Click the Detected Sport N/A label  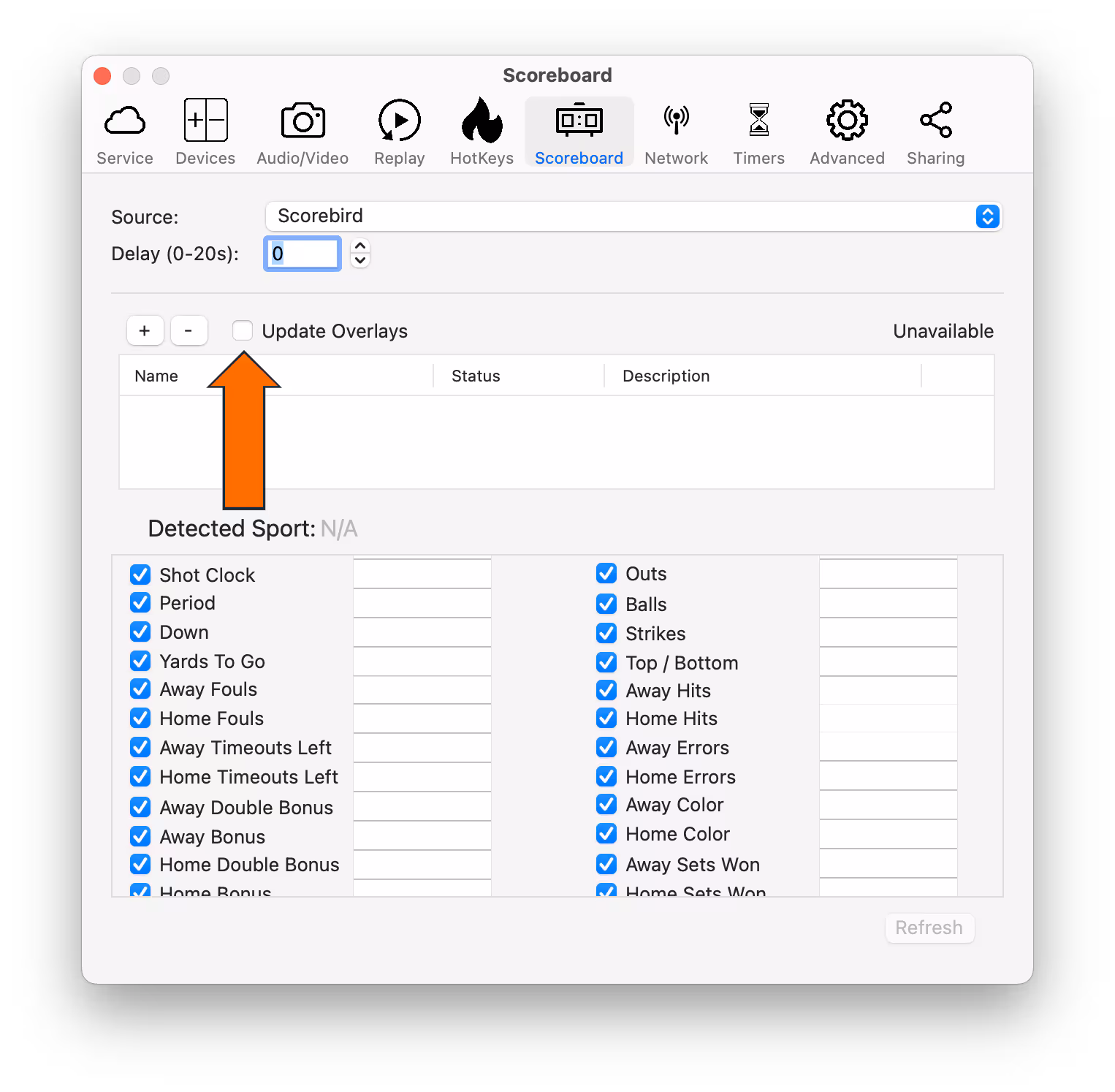click(253, 528)
